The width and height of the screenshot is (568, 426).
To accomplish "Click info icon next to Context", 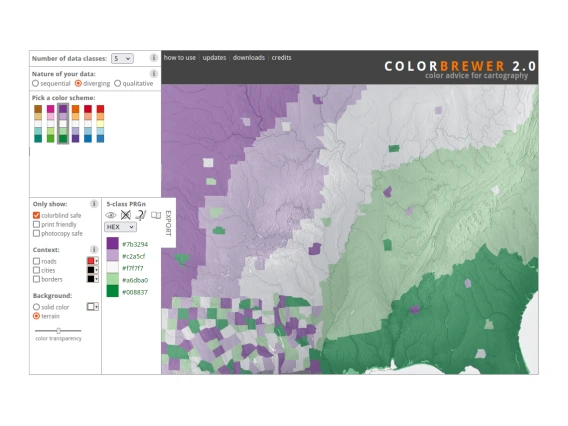I will tap(94, 249).
